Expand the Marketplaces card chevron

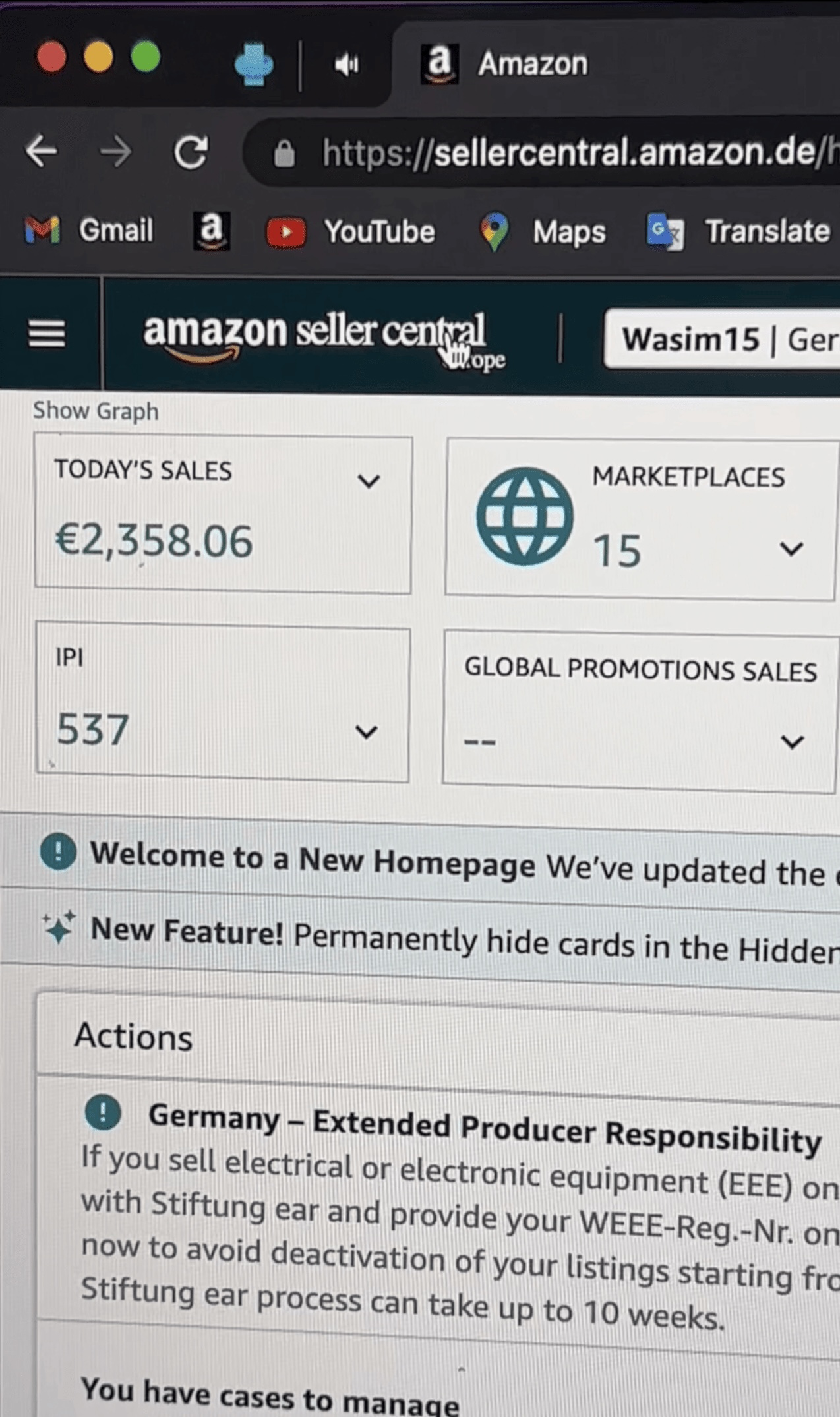[791, 549]
